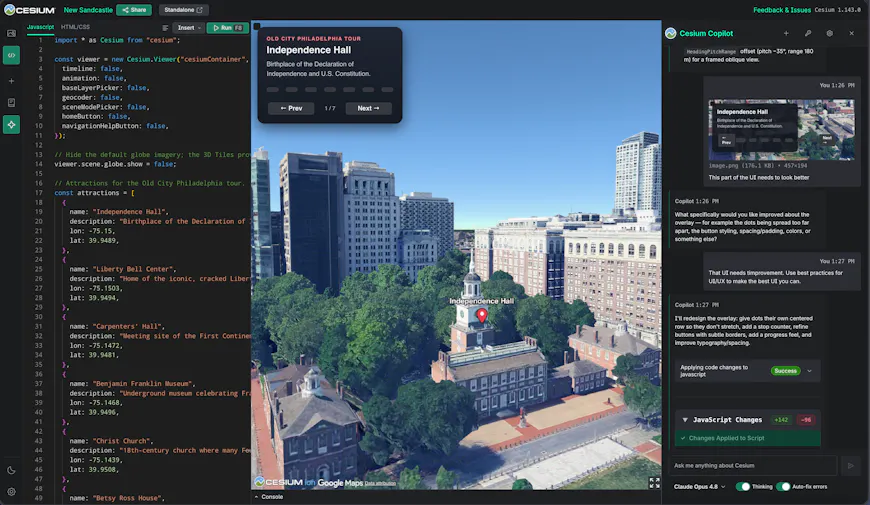Click the -96 deletions badge

click(806, 420)
